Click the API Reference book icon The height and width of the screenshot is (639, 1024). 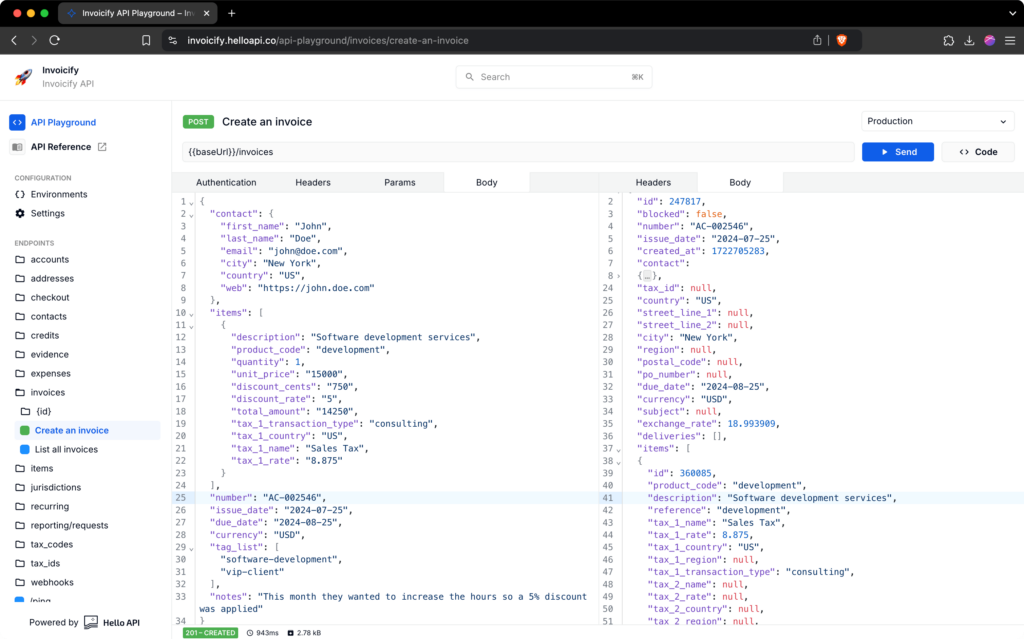[x=17, y=147]
